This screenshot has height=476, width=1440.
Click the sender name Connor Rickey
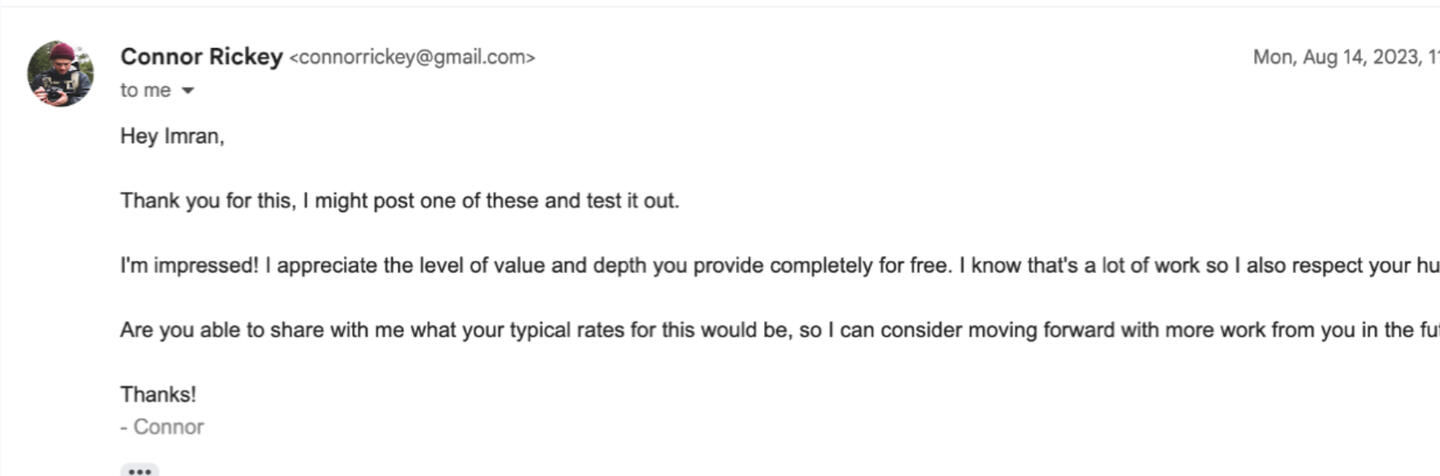pyautogui.click(x=201, y=57)
